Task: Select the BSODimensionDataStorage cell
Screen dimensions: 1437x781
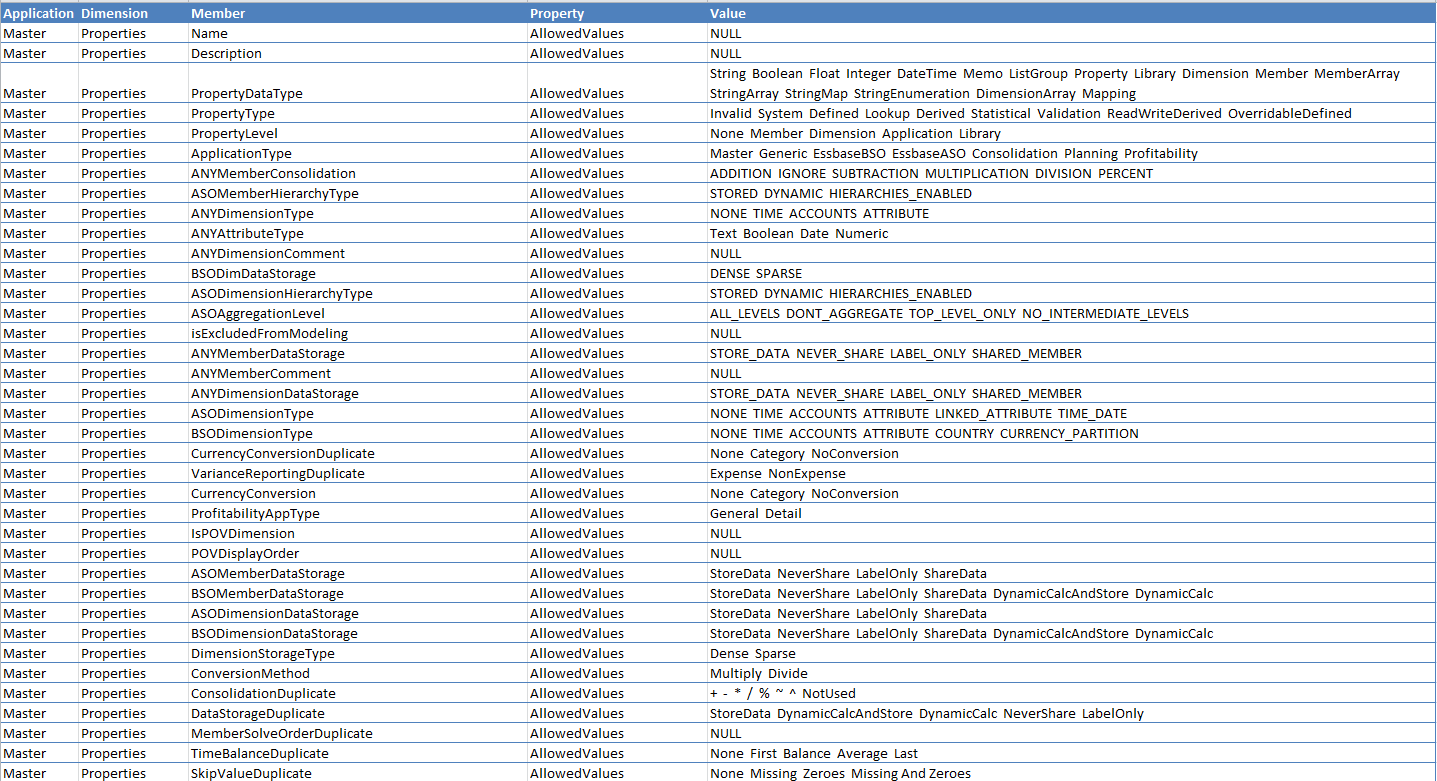Action: (357, 634)
